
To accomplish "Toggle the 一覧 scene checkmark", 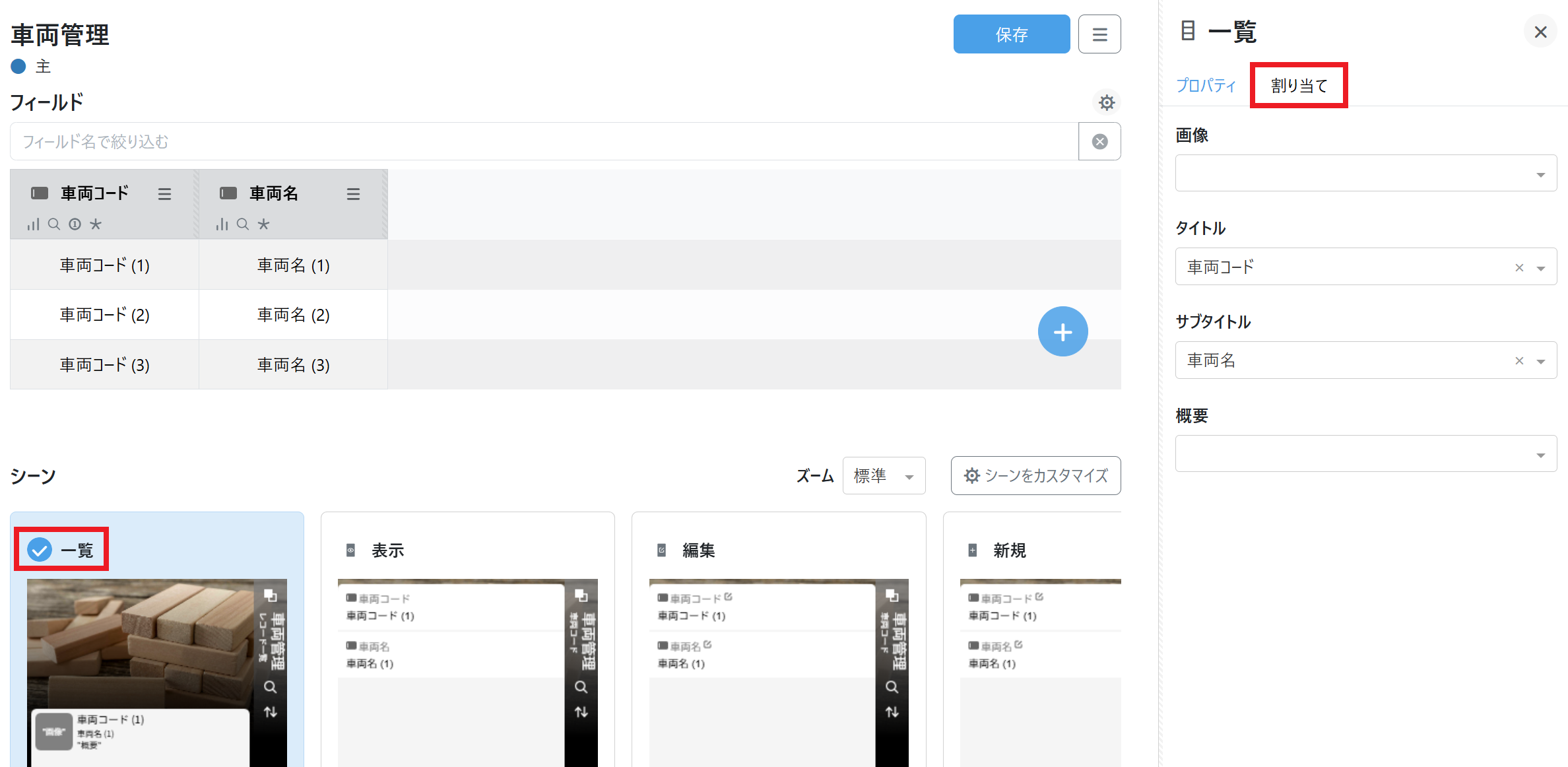I will [40, 549].
